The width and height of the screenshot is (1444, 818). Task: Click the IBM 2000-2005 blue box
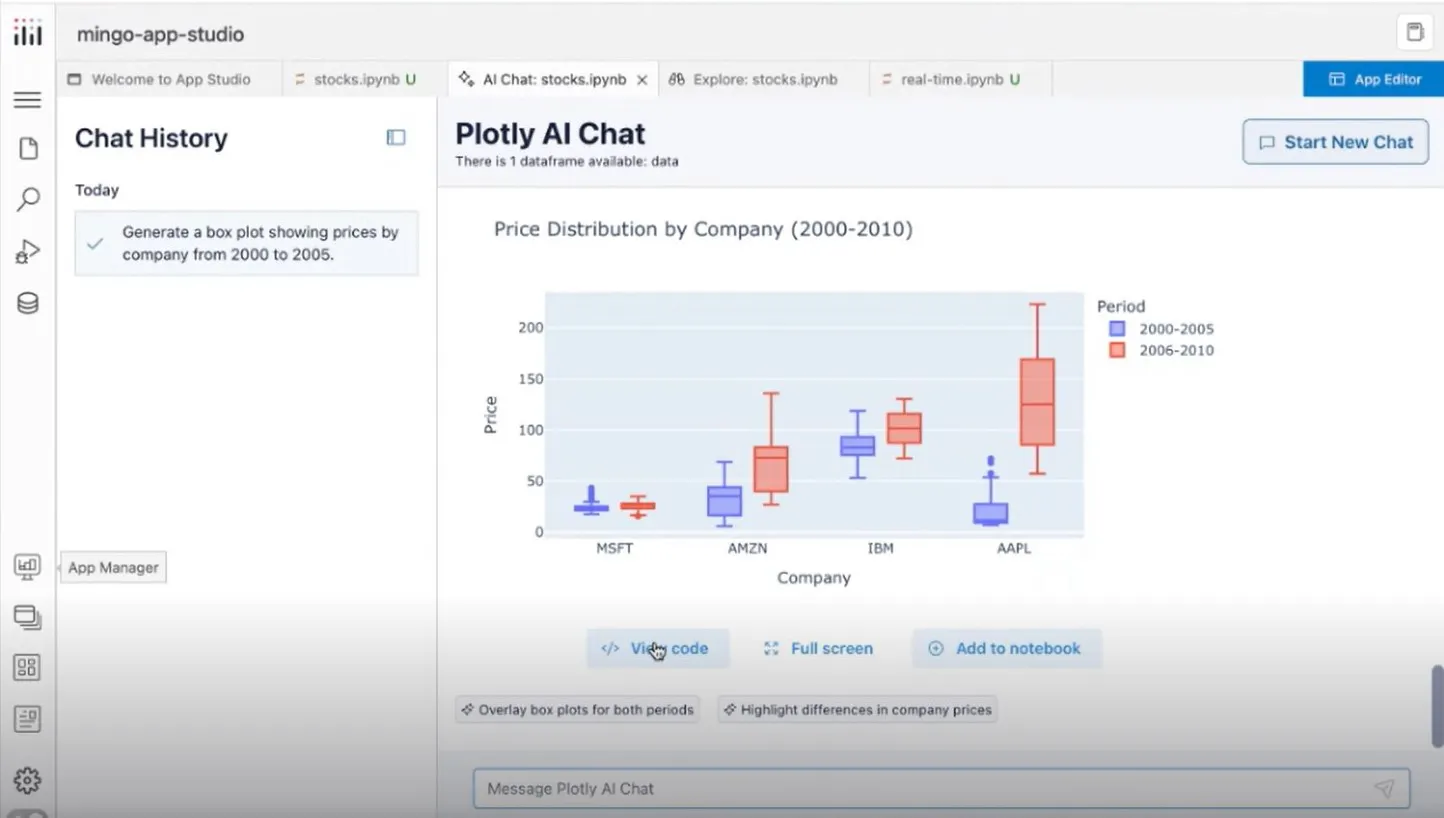click(857, 446)
